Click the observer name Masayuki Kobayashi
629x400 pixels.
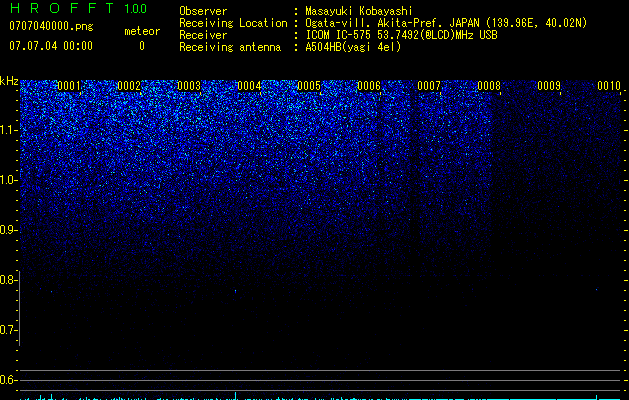[359, 11]
